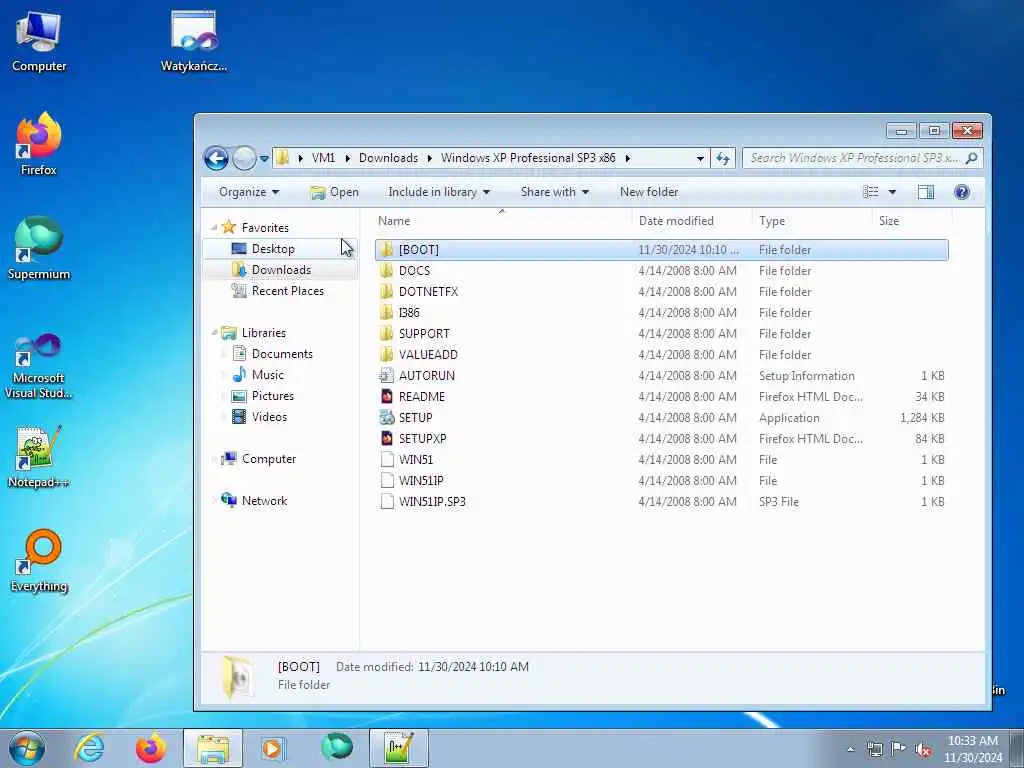Screen dimensions: 1024x768
Task: Click the Microsoft Visual Studio desktop shortcut
Action: click(39, 366)
